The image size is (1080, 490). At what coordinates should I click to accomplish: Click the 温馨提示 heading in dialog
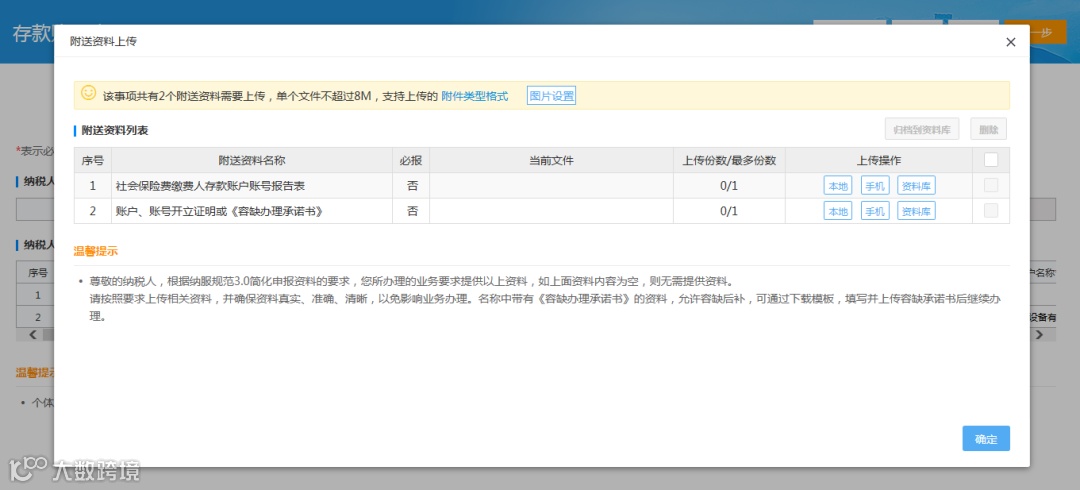pos(96,252)
